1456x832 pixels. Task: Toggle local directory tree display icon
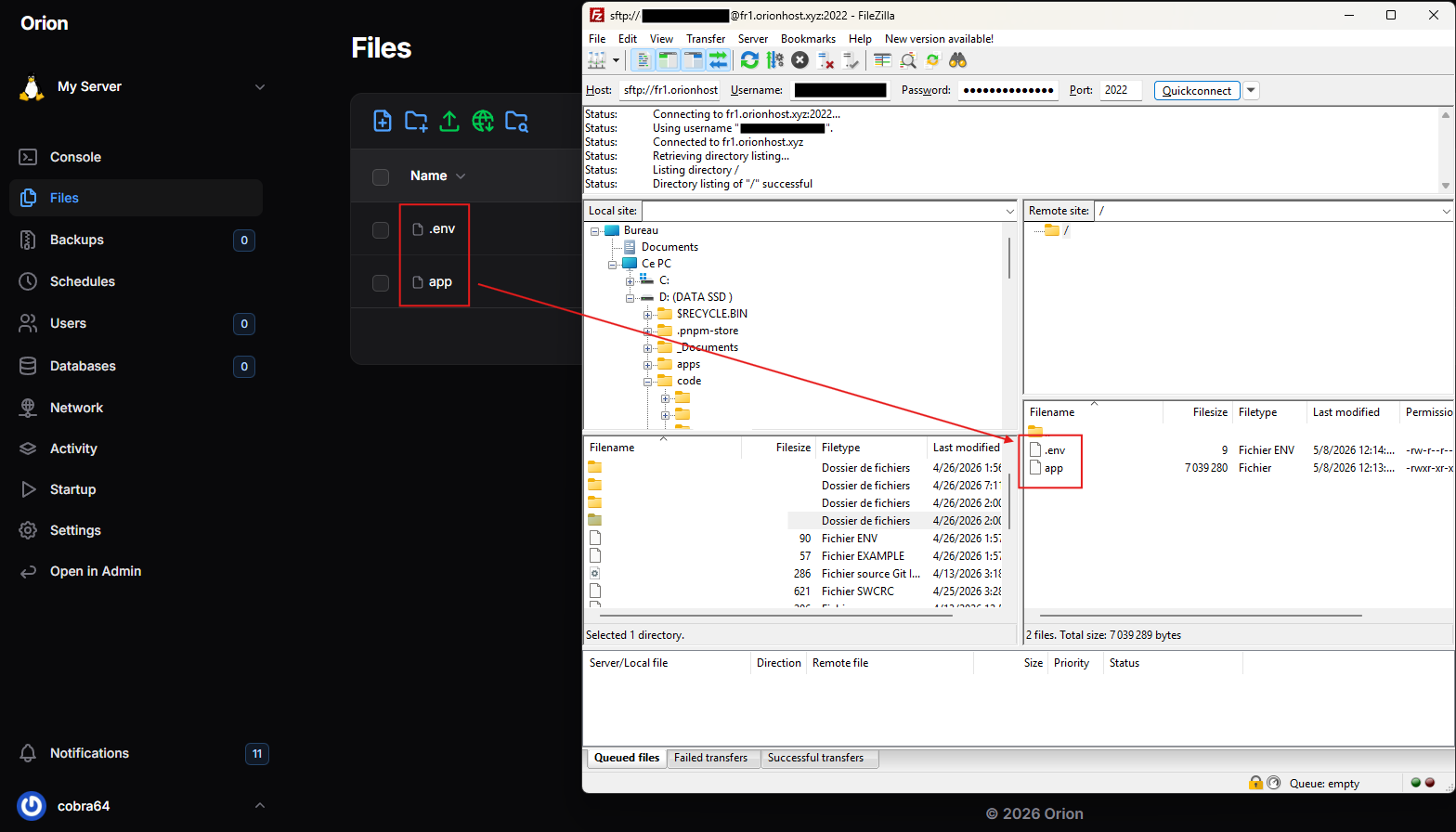click(668, 60)
